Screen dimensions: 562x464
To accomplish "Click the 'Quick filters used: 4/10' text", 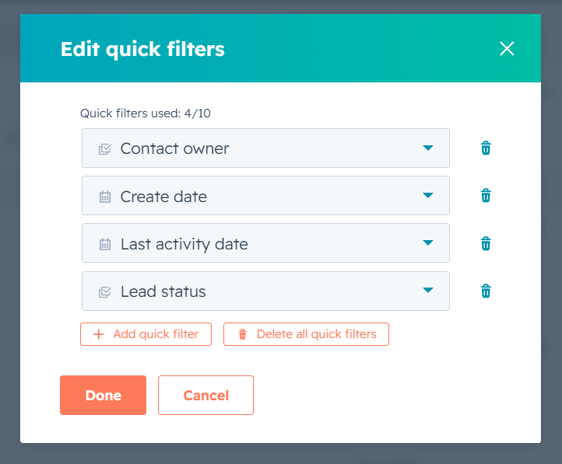I will (145, 113).
